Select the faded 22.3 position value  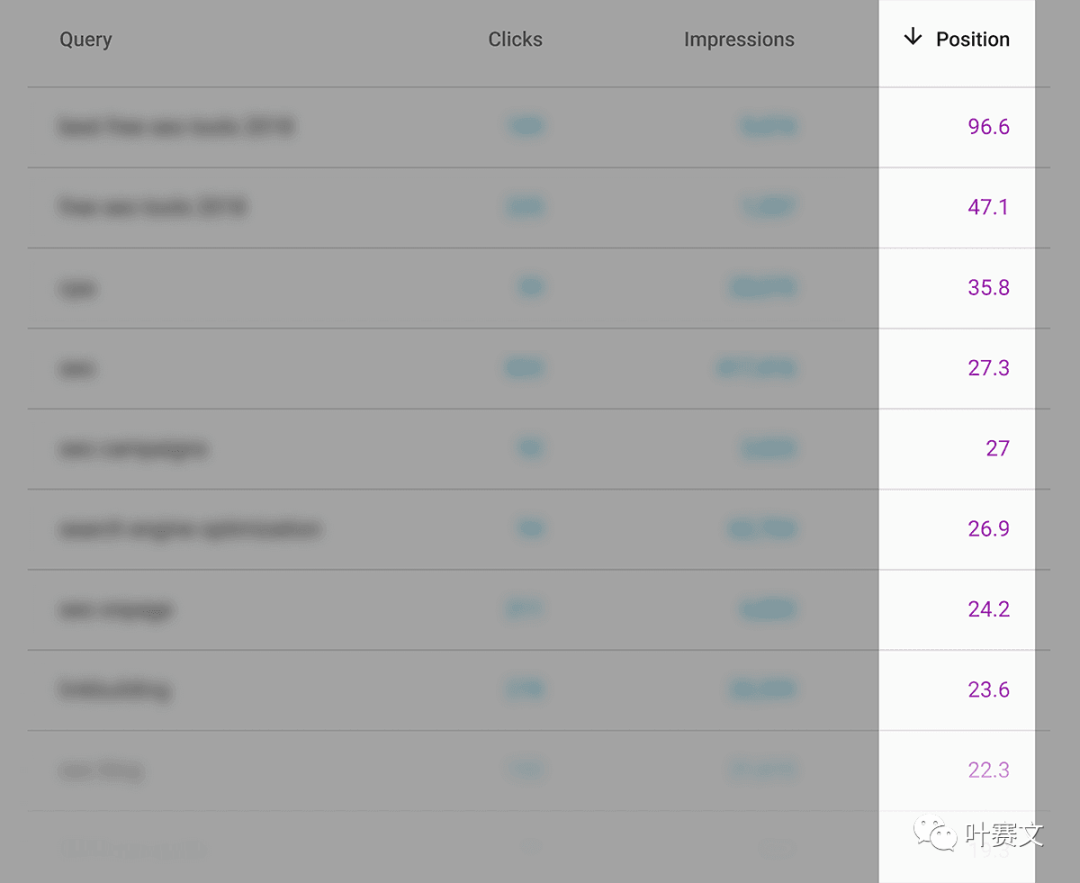pos(988,769)
